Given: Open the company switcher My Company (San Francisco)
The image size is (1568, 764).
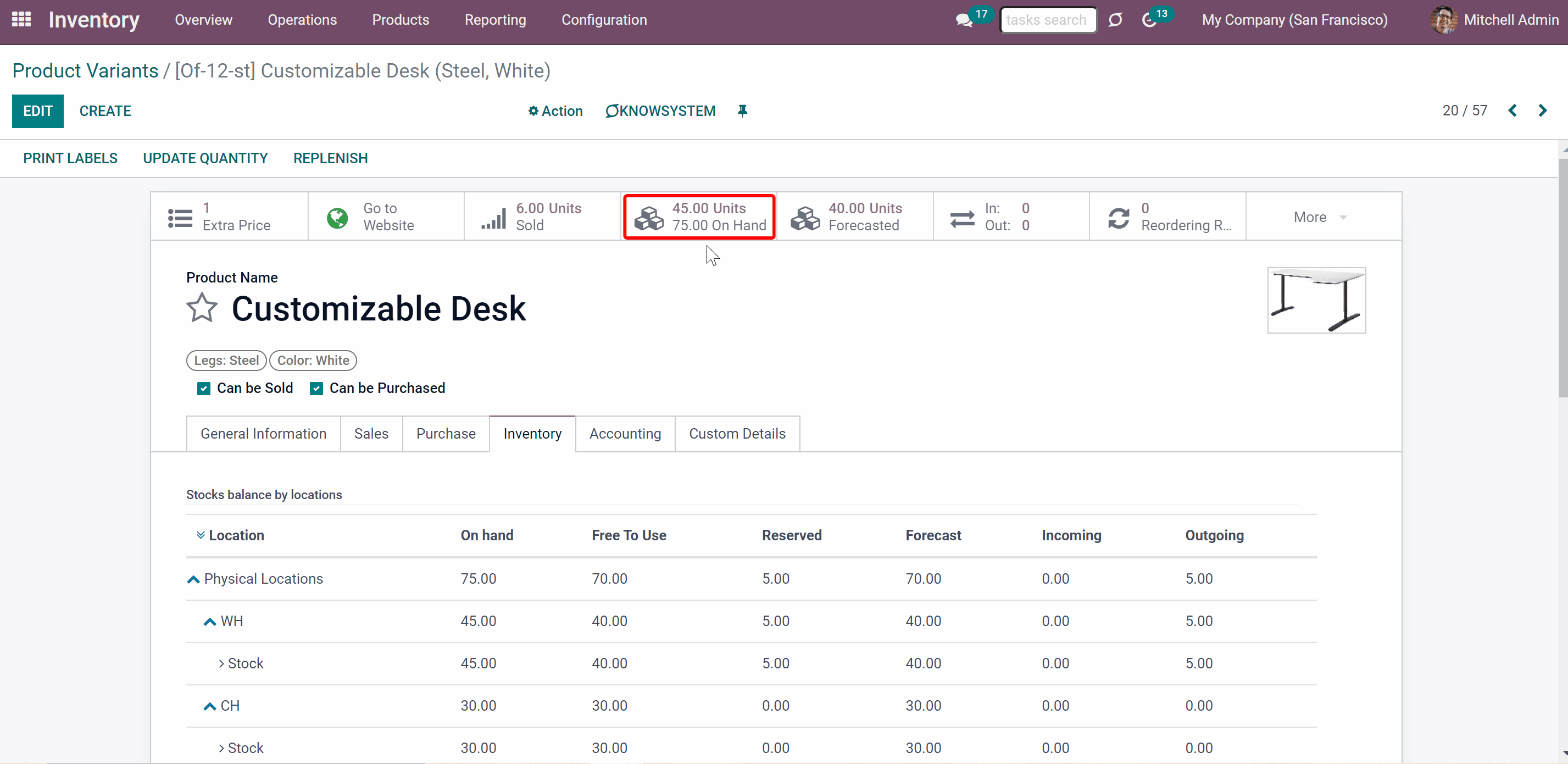Looking at the screenshot, I should (x=1294, y=20).
